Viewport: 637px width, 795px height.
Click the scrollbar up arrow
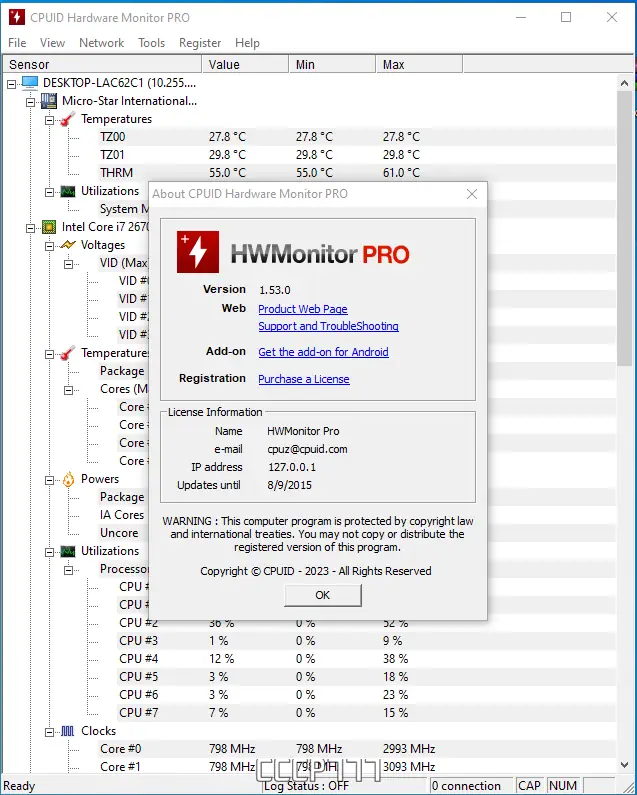pos(624,83)
